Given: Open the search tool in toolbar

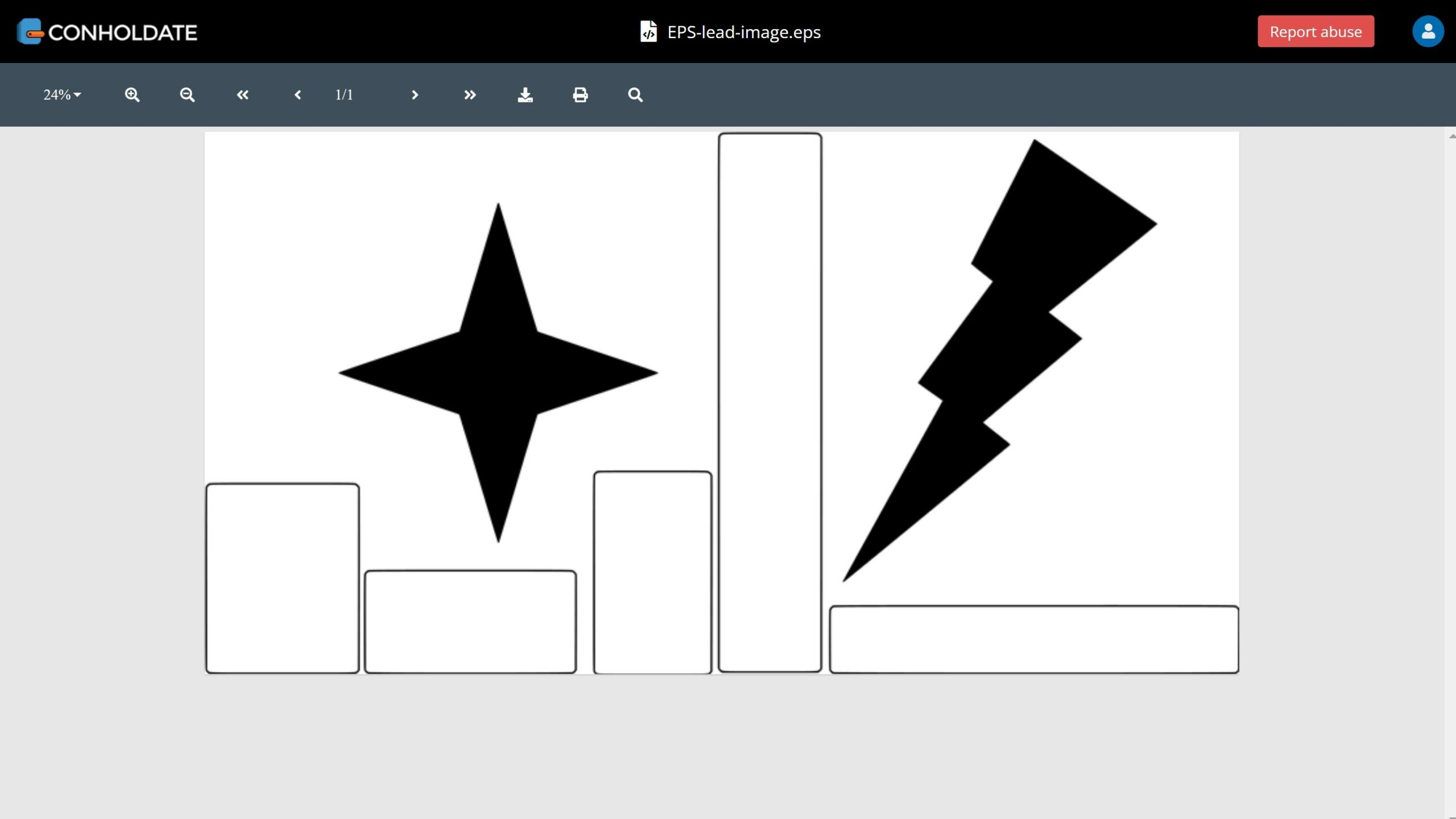Looking at the screenshot, I should click(635, 95).
